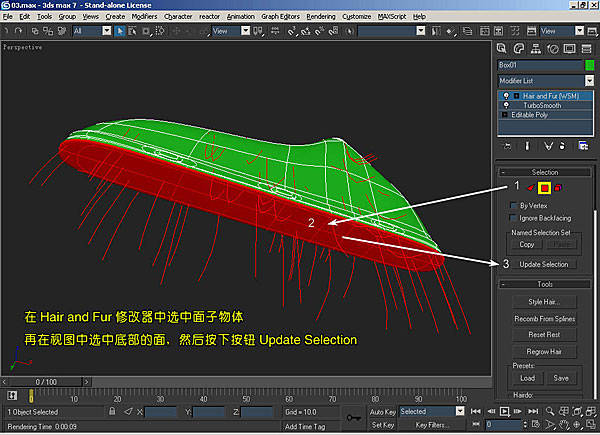The width and height of the screenshot is (600, 435).
Task: Click the Pin Stack icon
Action: pos(507,146)
